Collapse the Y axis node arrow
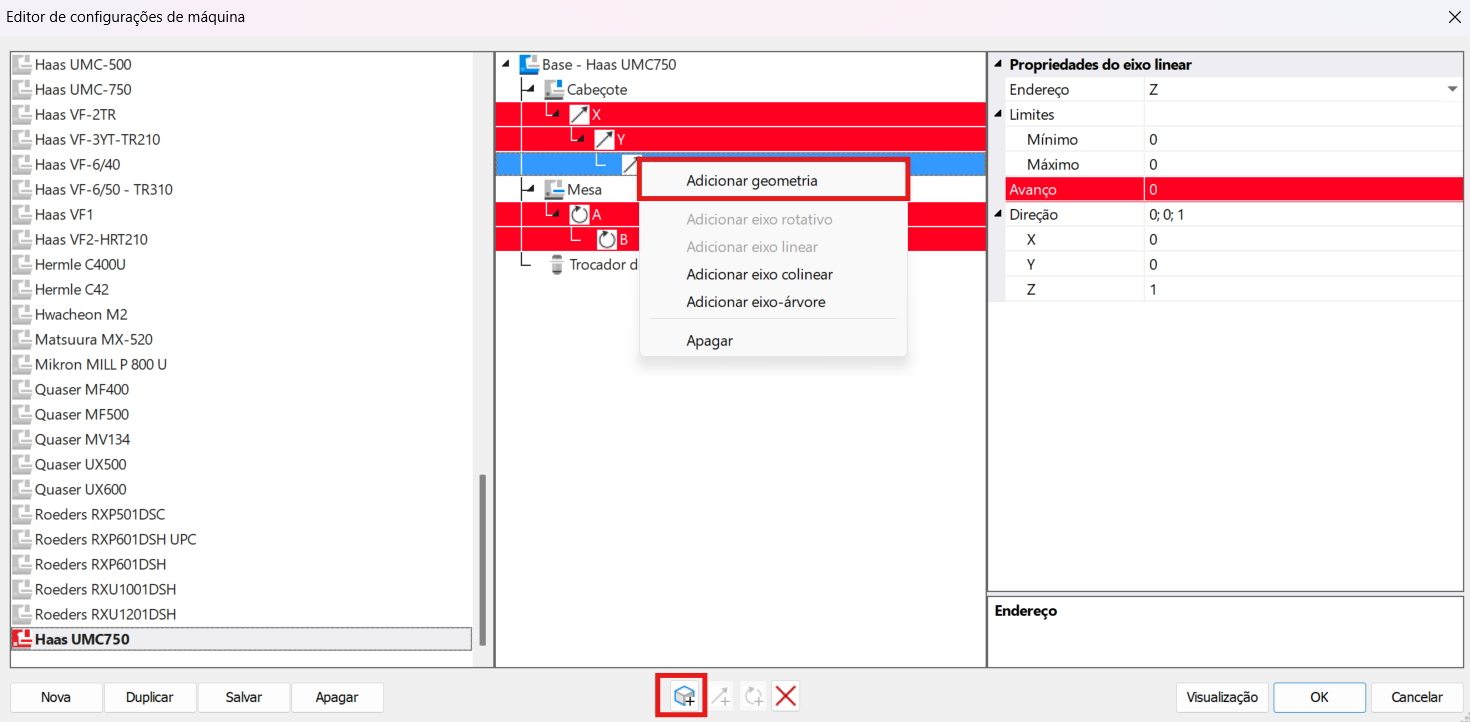1470x722 pixels. click(582, 140)
